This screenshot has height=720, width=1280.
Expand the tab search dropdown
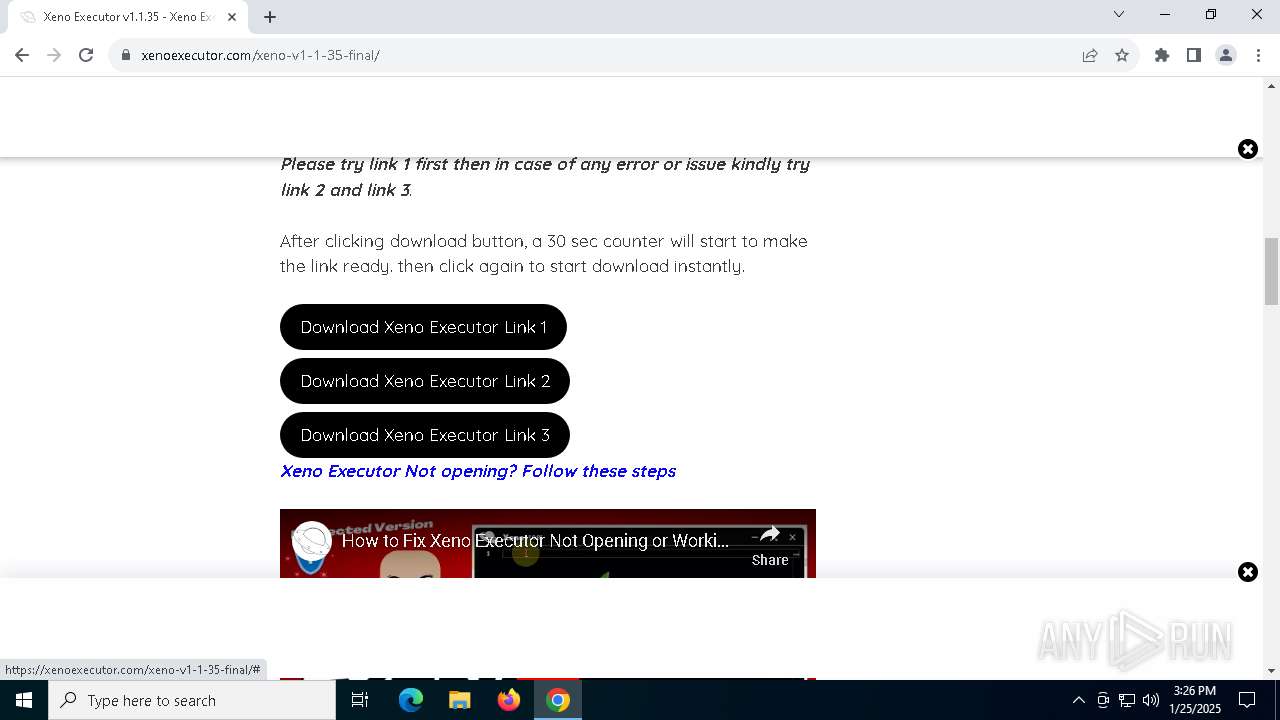1119,14
